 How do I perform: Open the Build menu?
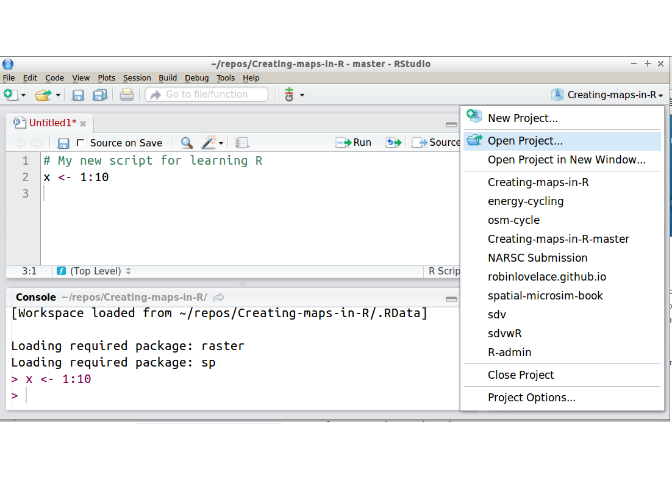168,78
